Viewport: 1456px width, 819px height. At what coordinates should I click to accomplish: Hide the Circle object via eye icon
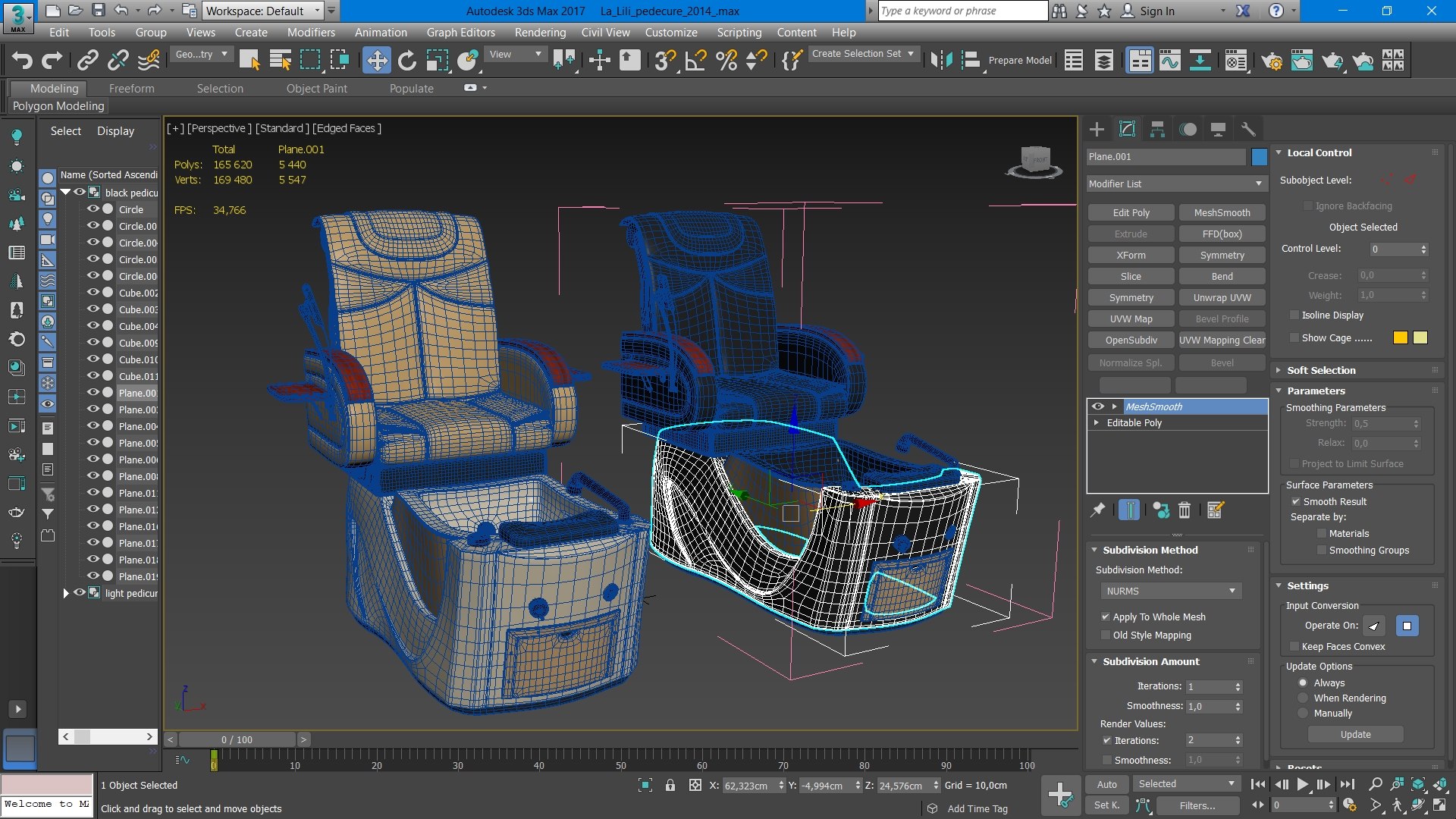coord(93,209)
